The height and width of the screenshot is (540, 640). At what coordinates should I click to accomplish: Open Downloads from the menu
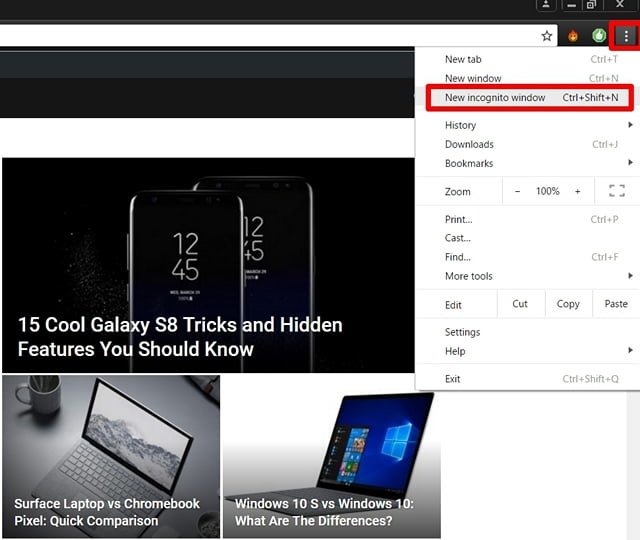tap(469, 144)
